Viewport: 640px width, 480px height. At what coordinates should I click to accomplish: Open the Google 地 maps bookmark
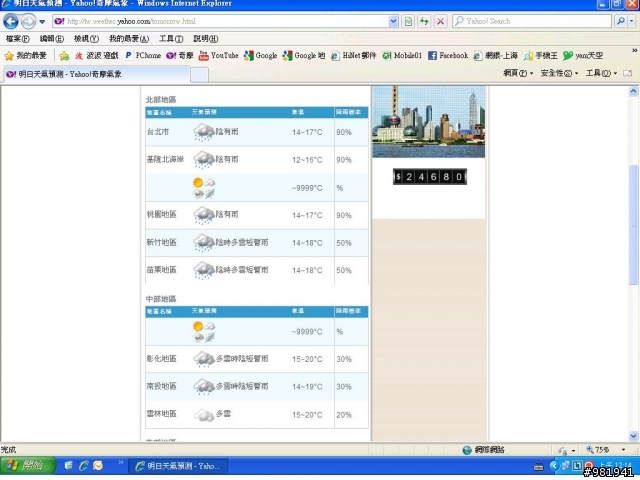304,56
